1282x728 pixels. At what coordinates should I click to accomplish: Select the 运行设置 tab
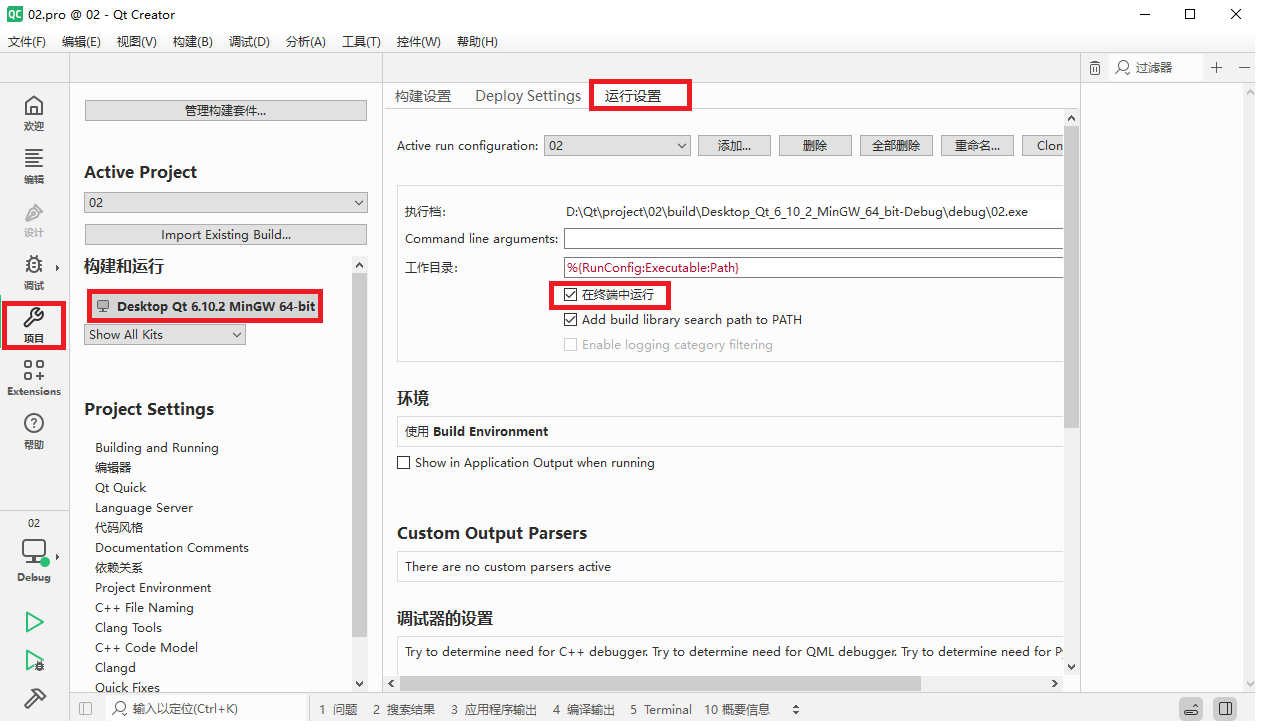[x=633, y=96]
